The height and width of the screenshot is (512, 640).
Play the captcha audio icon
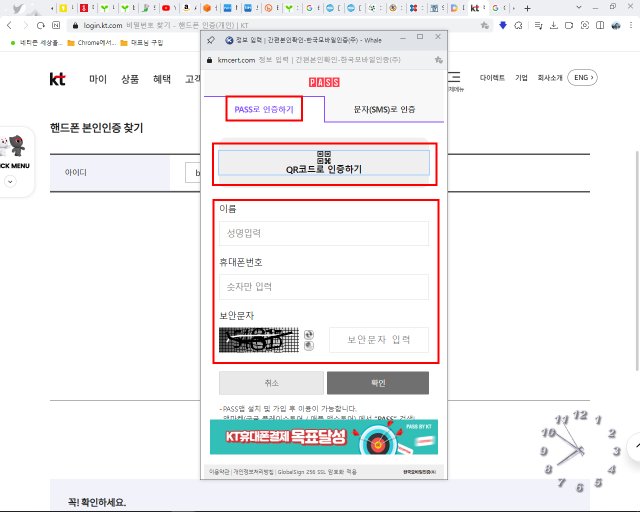pos(309,346)
